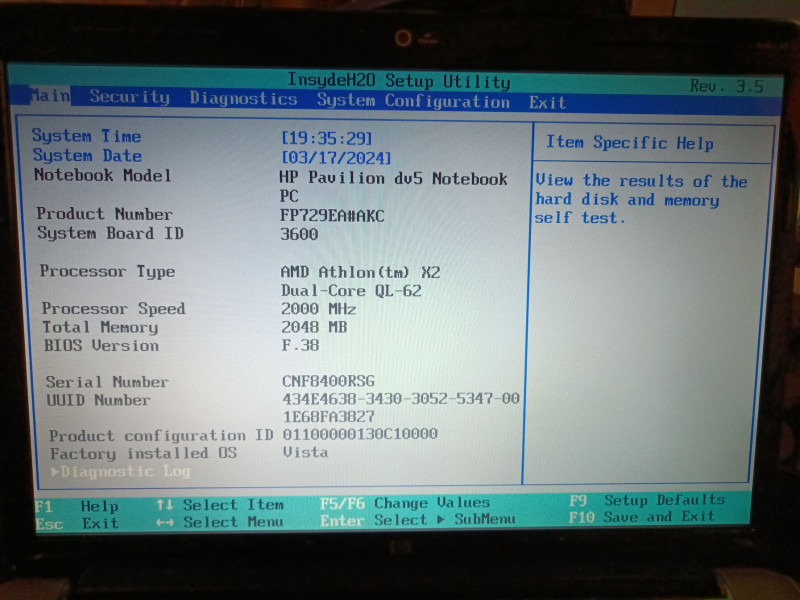Screen dimensions: 800x600
Task: Click the HP Pavilion dv5 Notebook text
Action: click(393, 178)
